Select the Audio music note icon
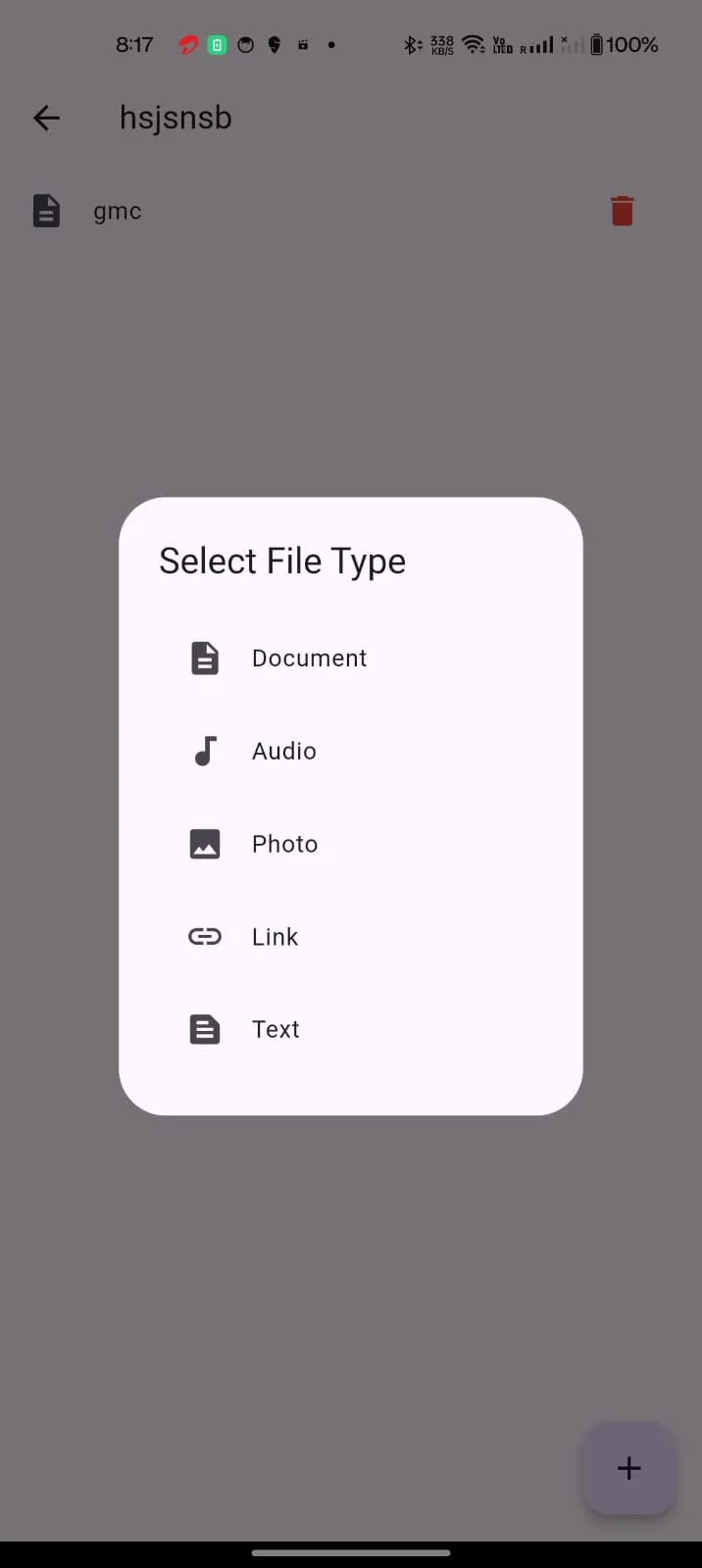 tap(204, 752)
